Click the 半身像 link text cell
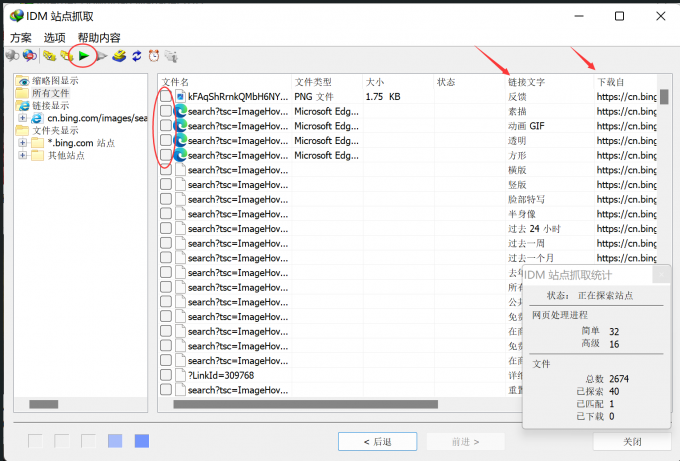 click(x=522, y=214)
